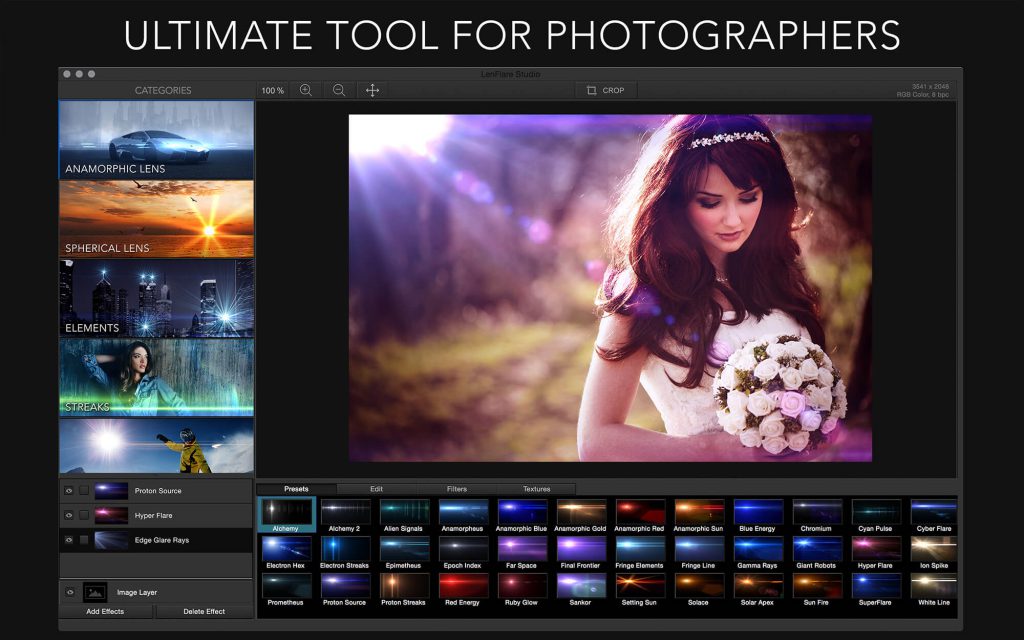Hide the Image Layer with its eye toggle
Image resolution: width=1024 pixels, height=640 pixels.
click(x=70, y=592)
